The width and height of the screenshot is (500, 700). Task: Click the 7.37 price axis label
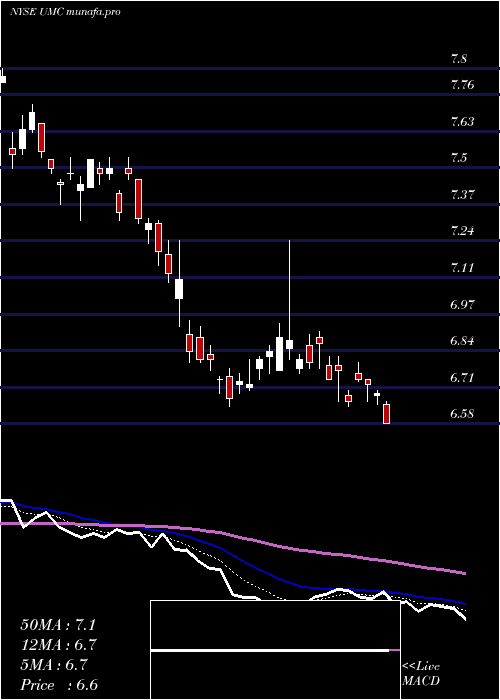tap(463, 195)
